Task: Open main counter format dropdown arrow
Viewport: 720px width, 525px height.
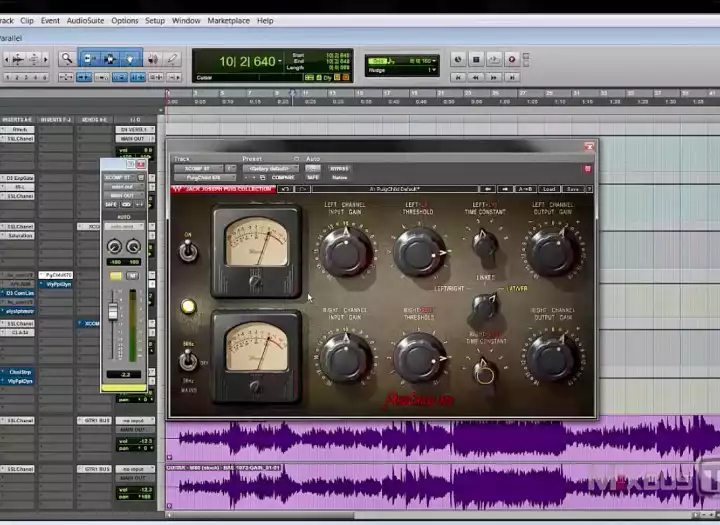Action: click(x=280, y=61)
